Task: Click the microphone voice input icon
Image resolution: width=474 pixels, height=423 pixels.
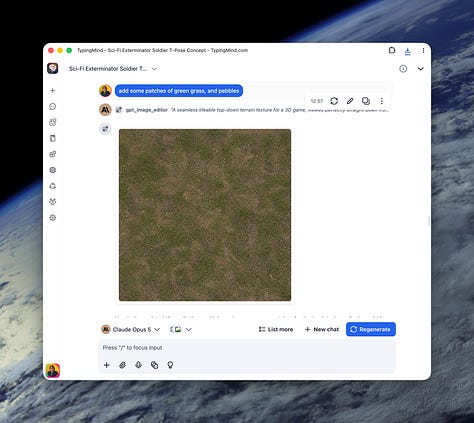Action: click(138, 365)
